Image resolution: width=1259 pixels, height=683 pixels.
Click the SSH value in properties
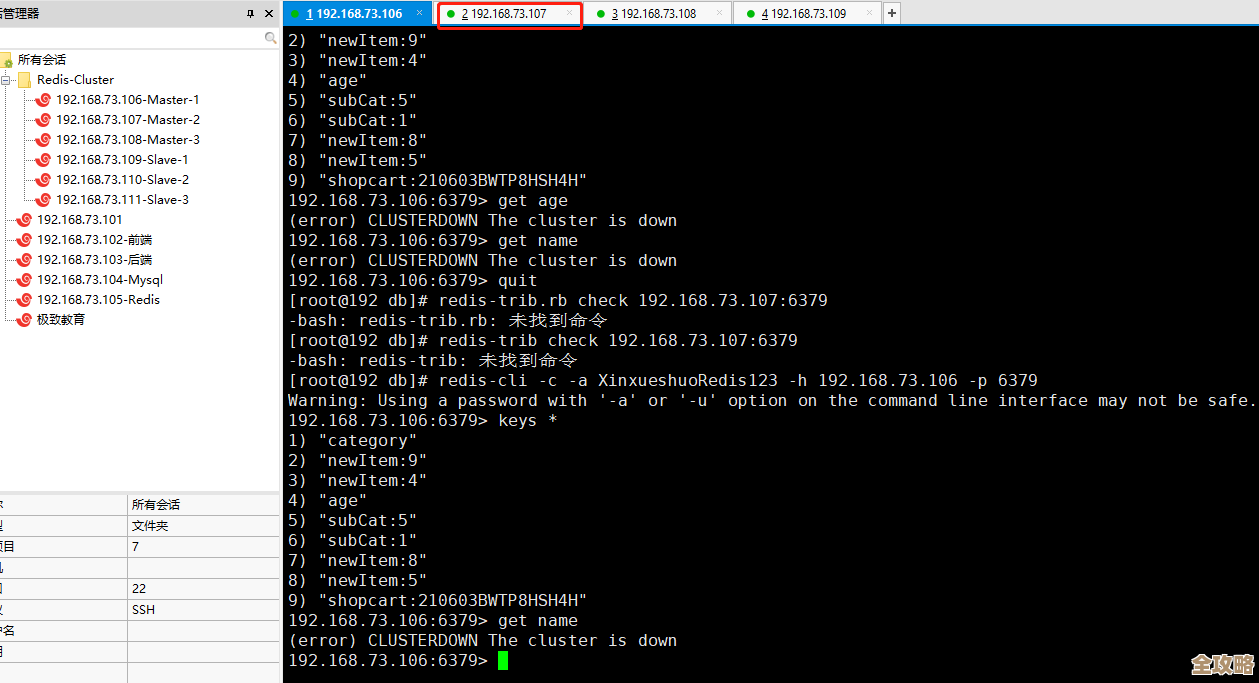143,610
